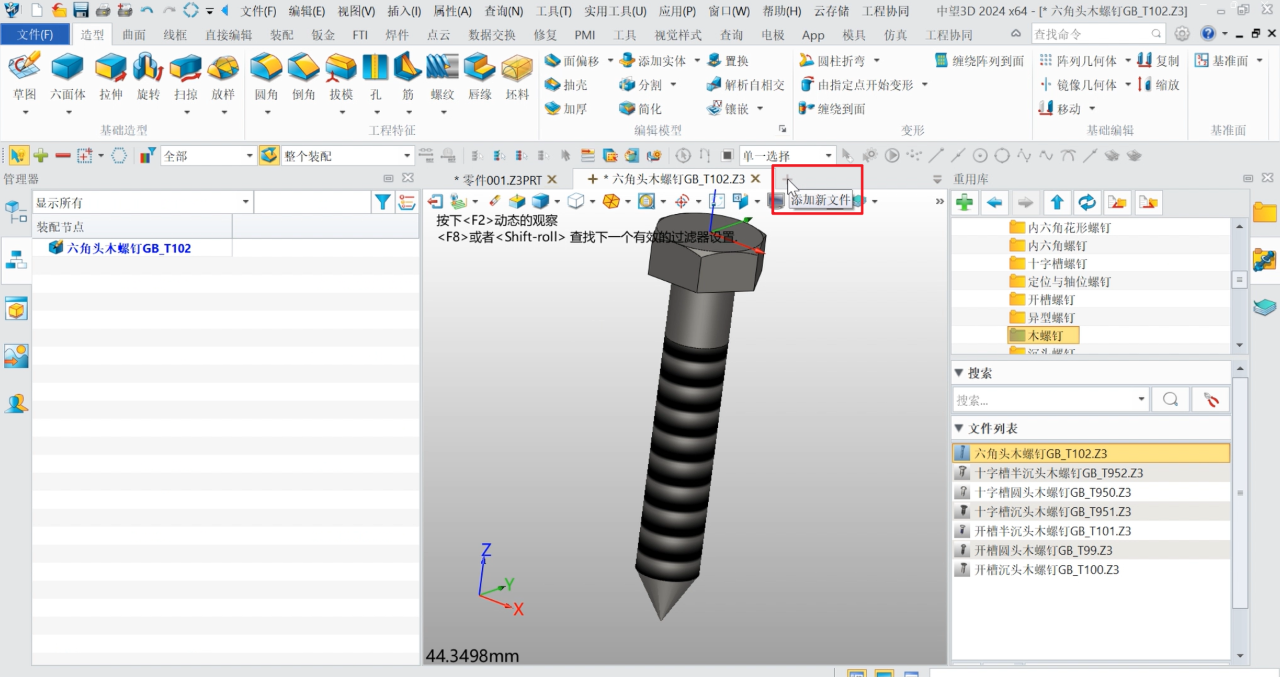Select the 筋 rib tool
The image size is (1280, 677).
point(407,77)
